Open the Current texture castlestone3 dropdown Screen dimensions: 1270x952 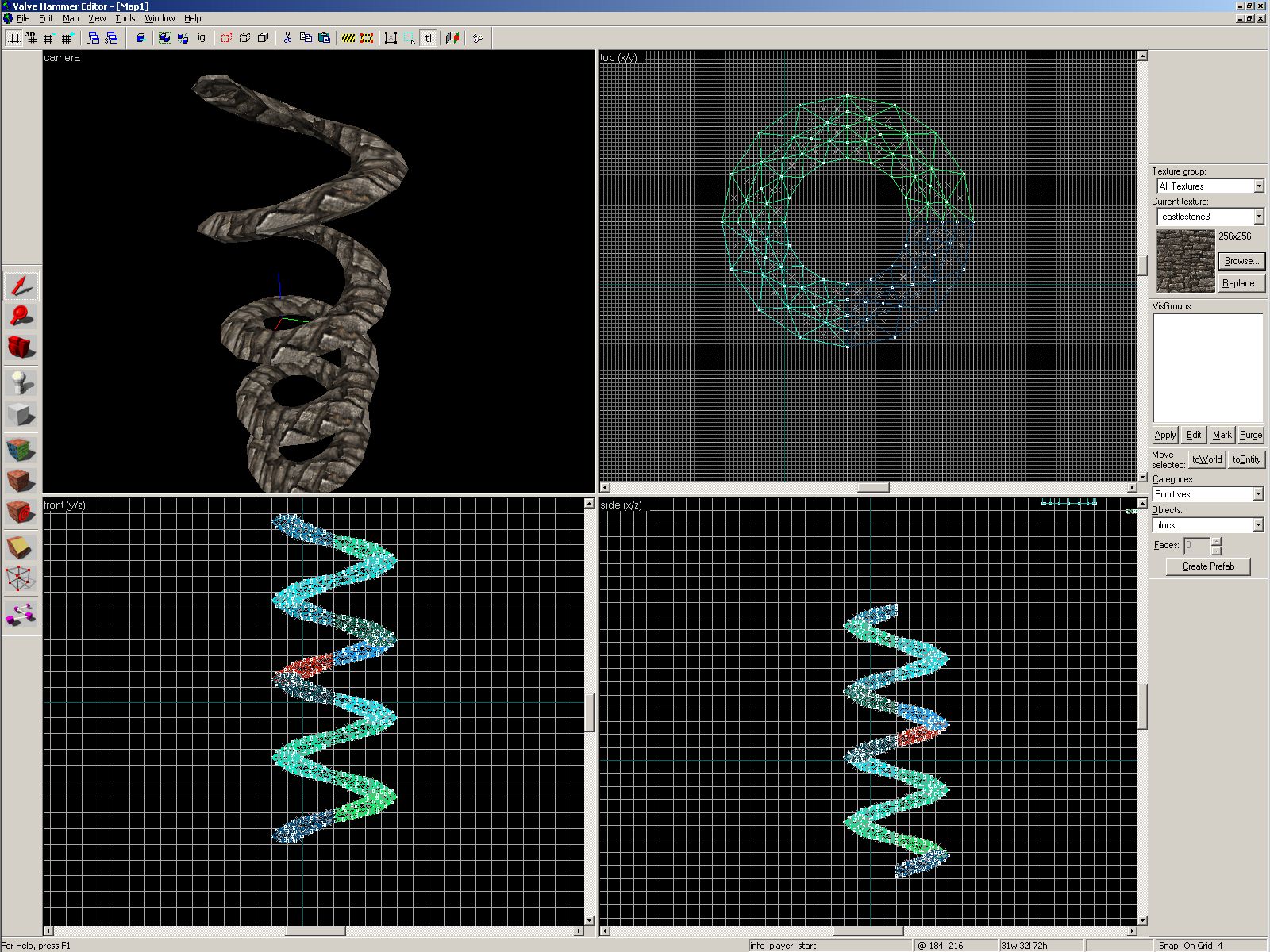coord(1258,217)
